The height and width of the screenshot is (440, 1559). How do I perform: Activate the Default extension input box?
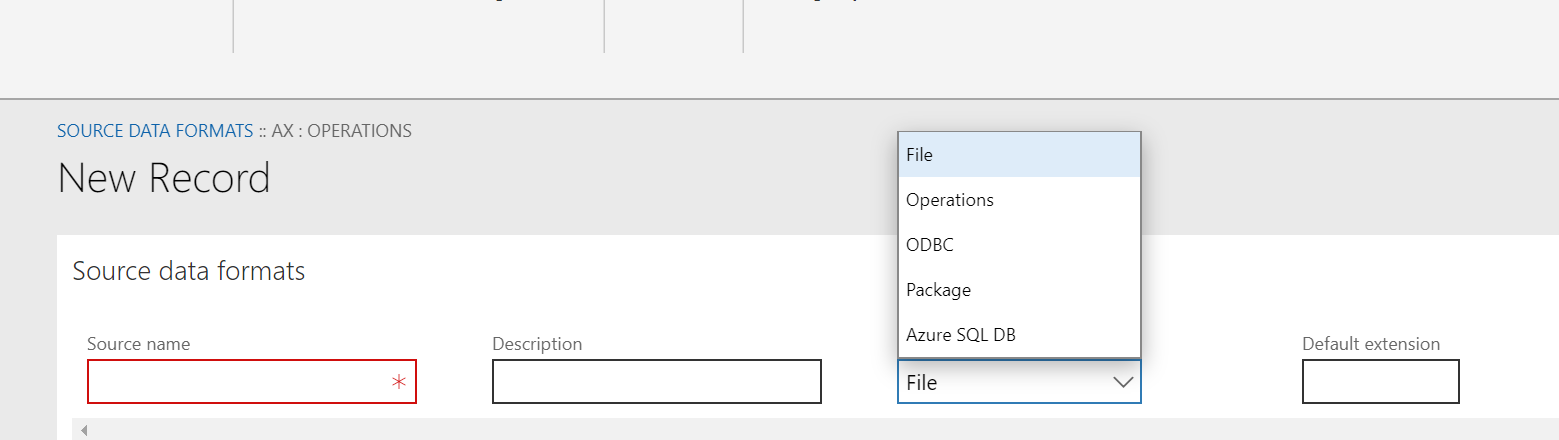(1381, 382)
